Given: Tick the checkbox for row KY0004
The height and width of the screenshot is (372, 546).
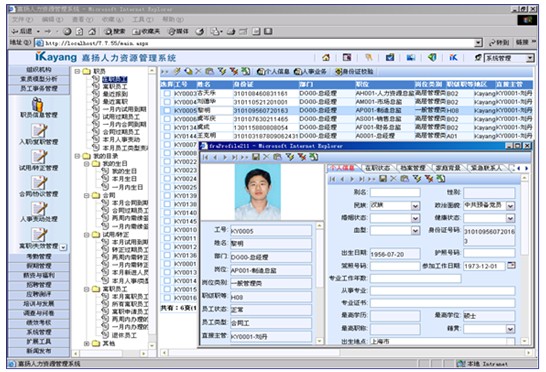Looking at the screenshot, I should (x=167, y=102).
